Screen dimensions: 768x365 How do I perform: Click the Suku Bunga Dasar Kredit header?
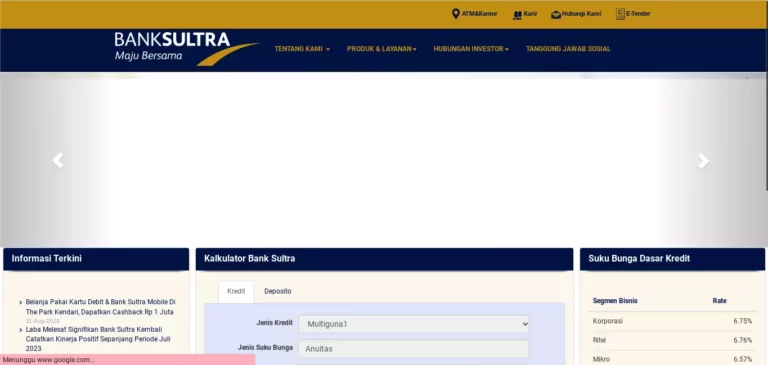click(672, 259)
